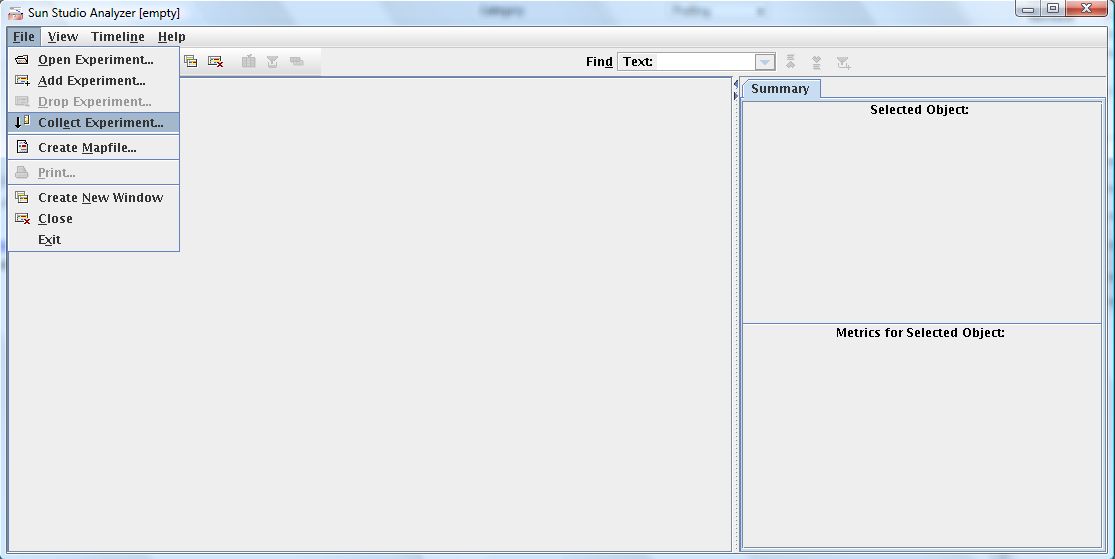Click the funnel-with-plus filter icon near Find
The image size is (1115, 559).
(x=843, y=63)
